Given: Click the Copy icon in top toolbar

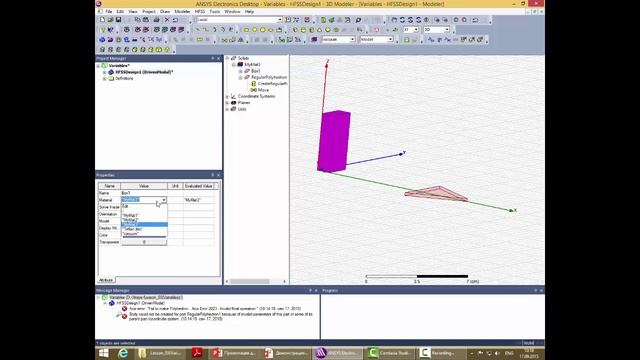Looking at the screenshot, I should 138,20.
